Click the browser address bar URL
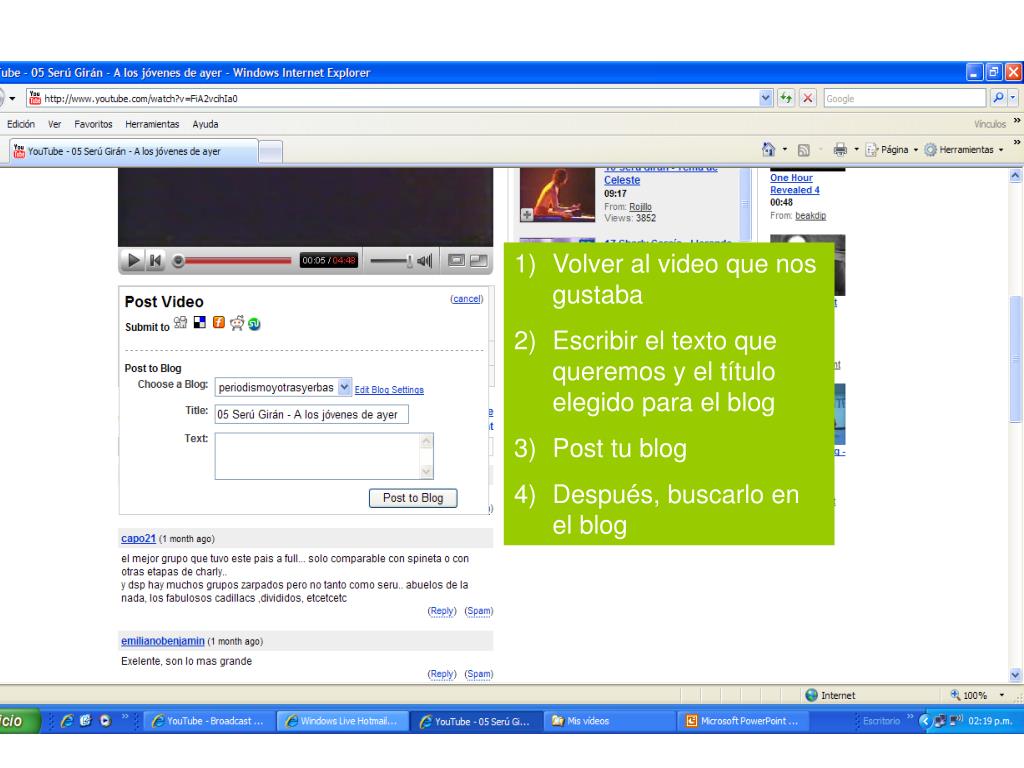 coord(141,99)
